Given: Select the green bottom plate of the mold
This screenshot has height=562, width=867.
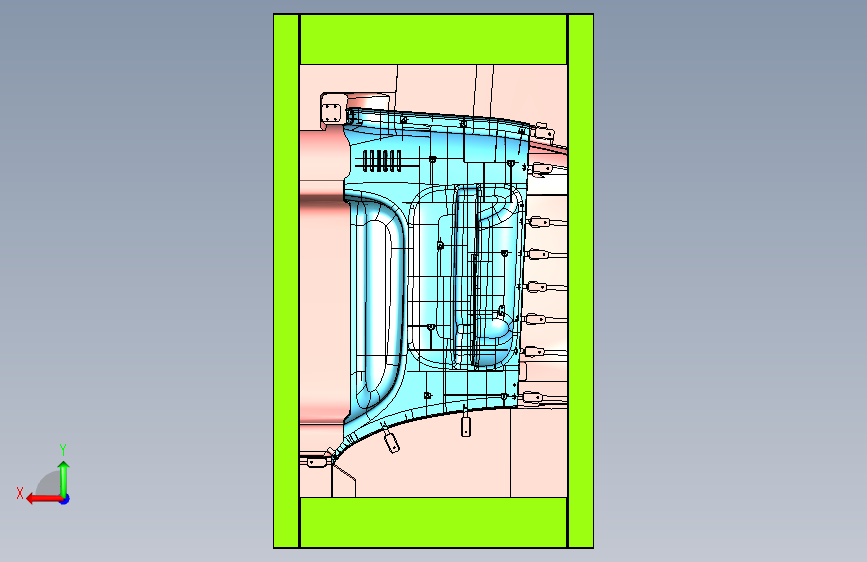Looking at the screenshot, I should coord(434,522).
